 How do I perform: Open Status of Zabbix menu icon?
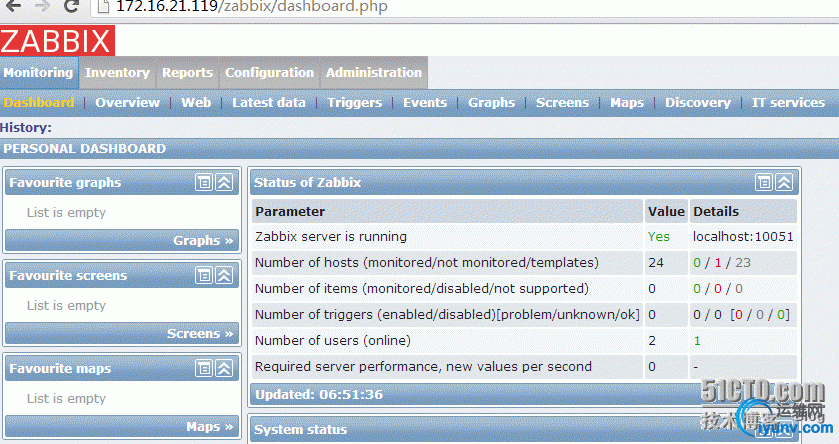pos(764,182)
